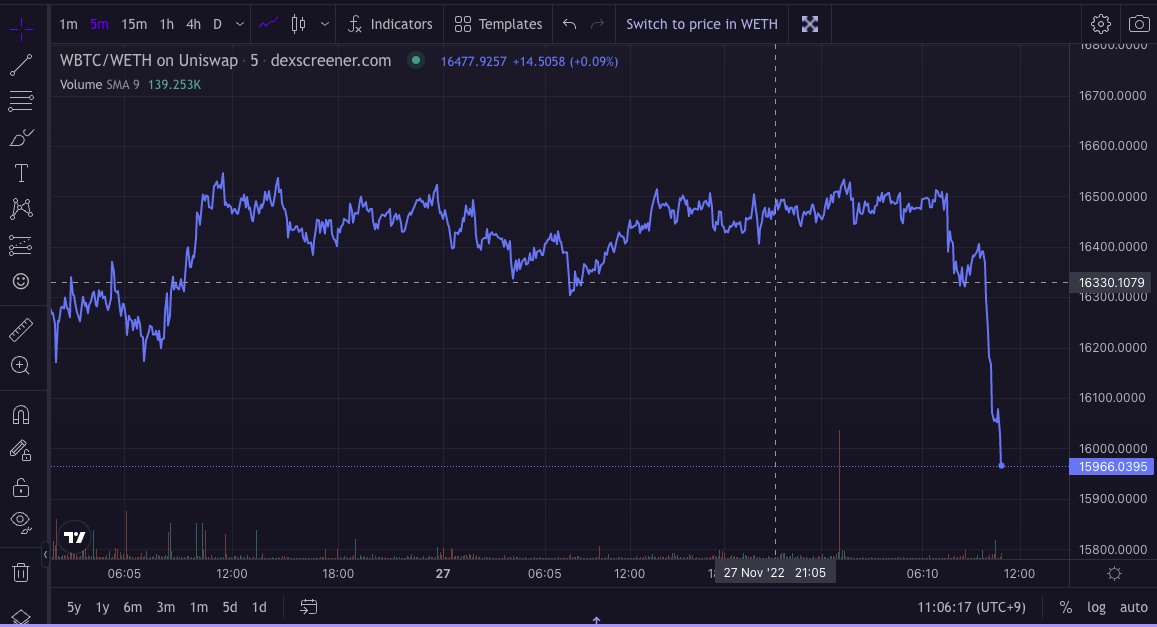This screenshot has width=1157, height=627.
Task: Set date range to 1d
Action: tap(259, 607)
